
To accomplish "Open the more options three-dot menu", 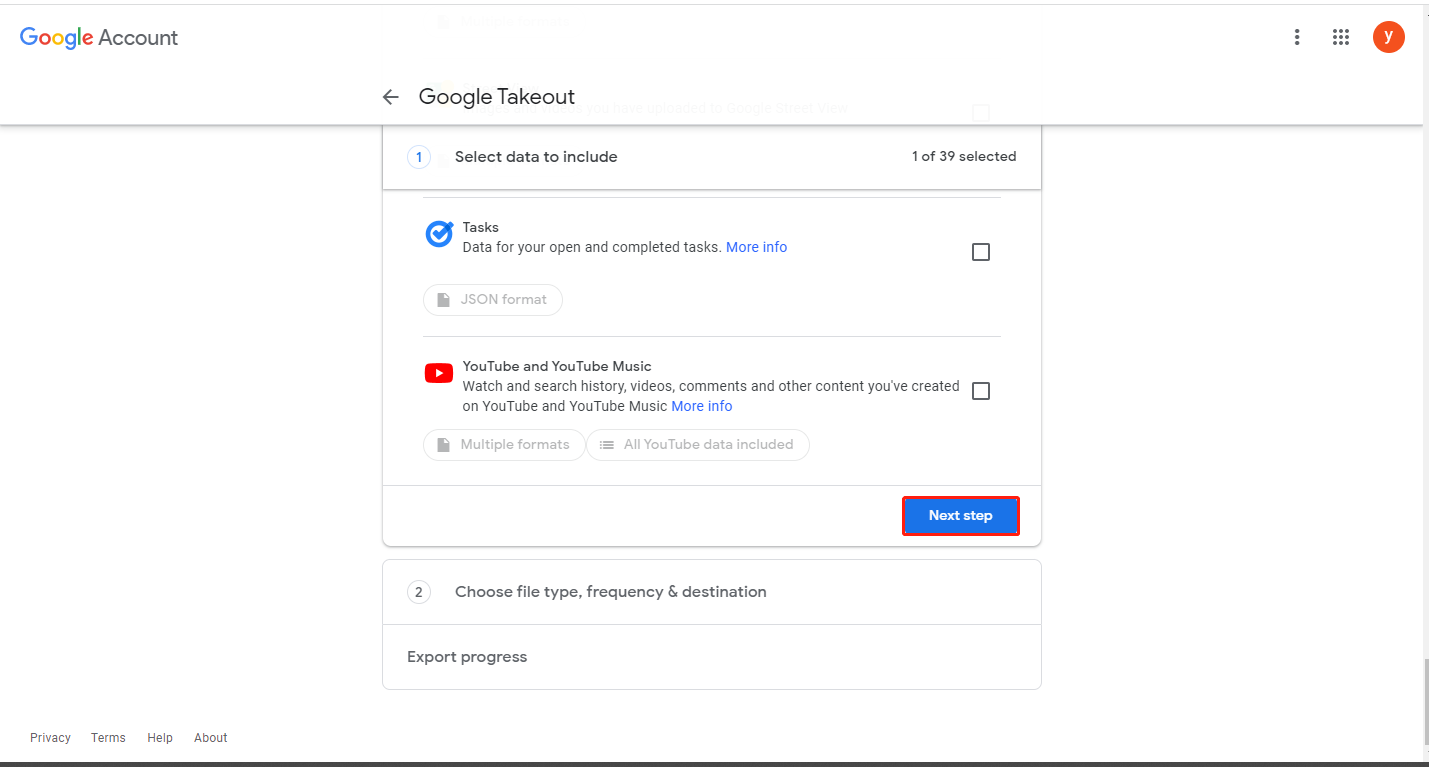I will 1297,37.
